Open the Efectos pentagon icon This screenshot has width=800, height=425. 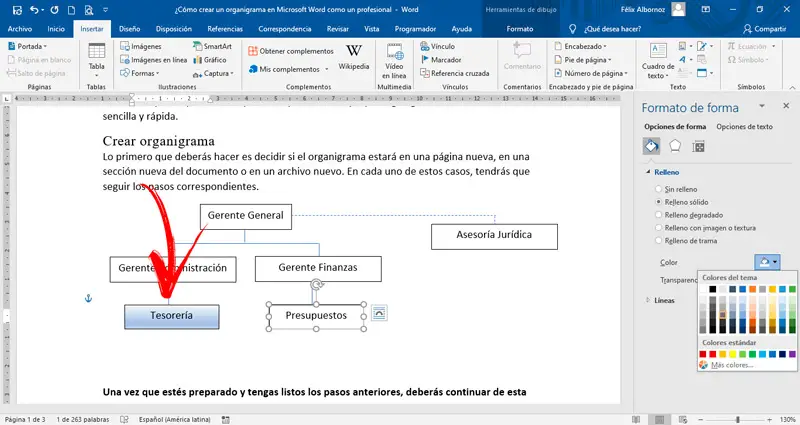675,146
